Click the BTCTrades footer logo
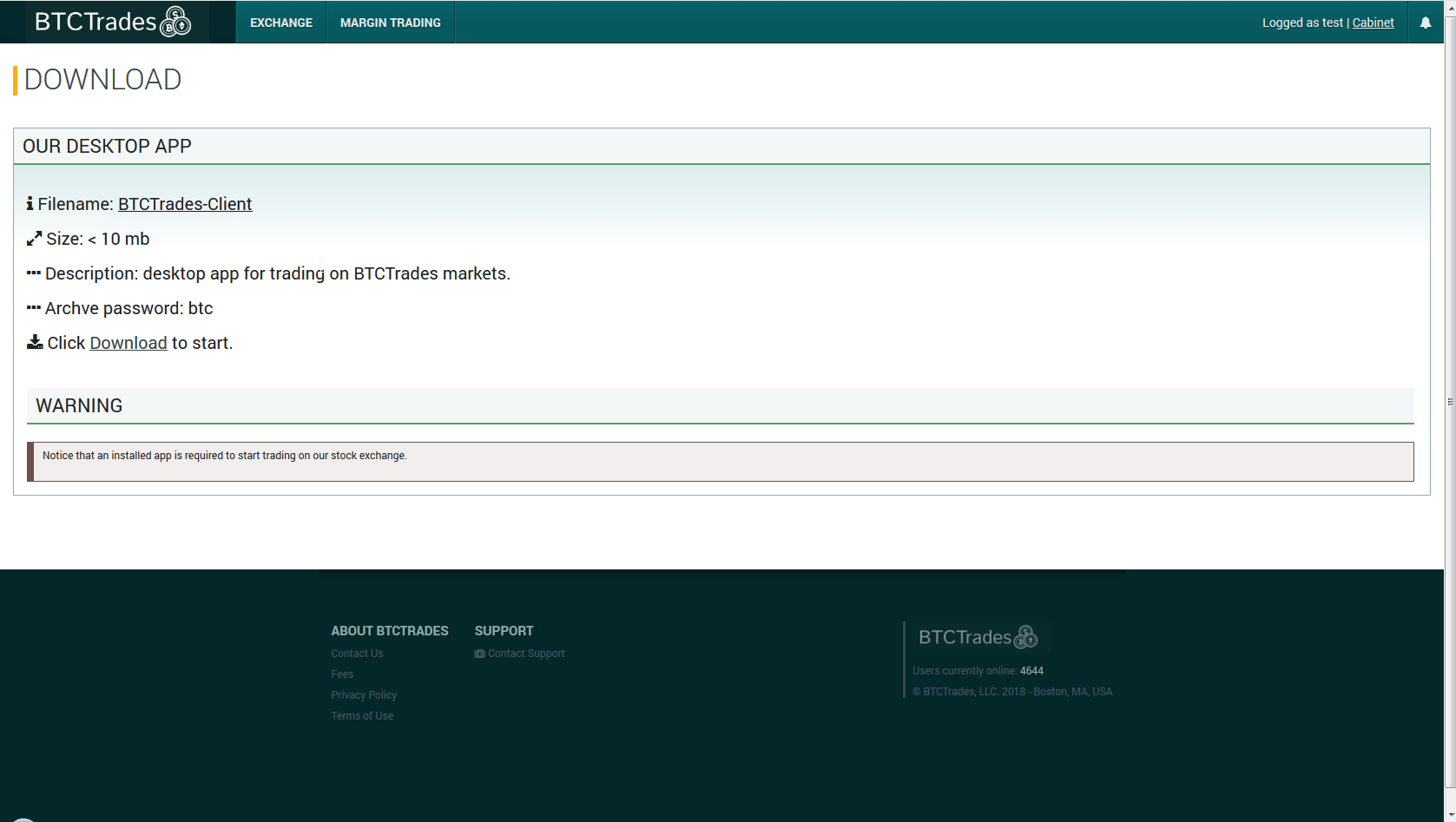The image size is (1456, 822). point(978,637)
